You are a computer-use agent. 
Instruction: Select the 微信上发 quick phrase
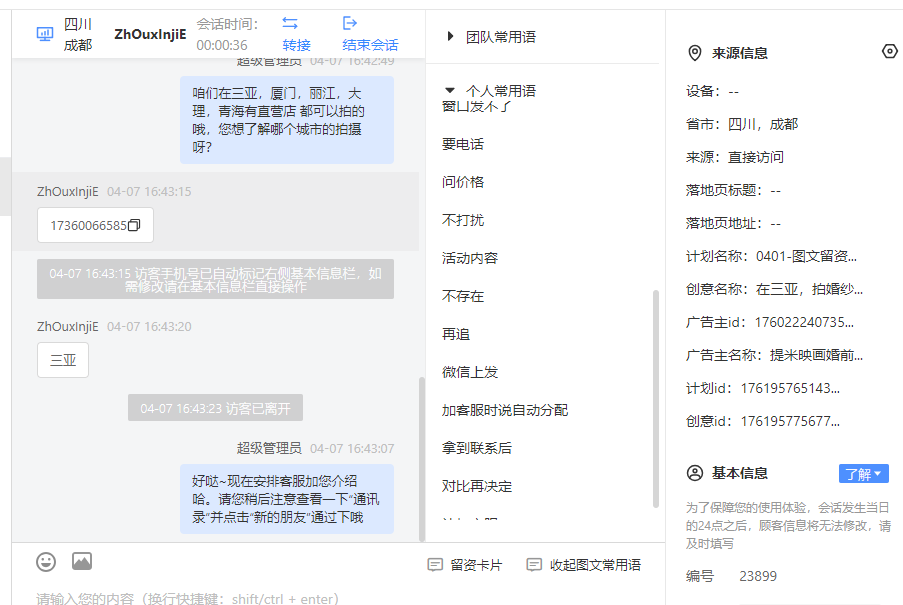point(470,372)
